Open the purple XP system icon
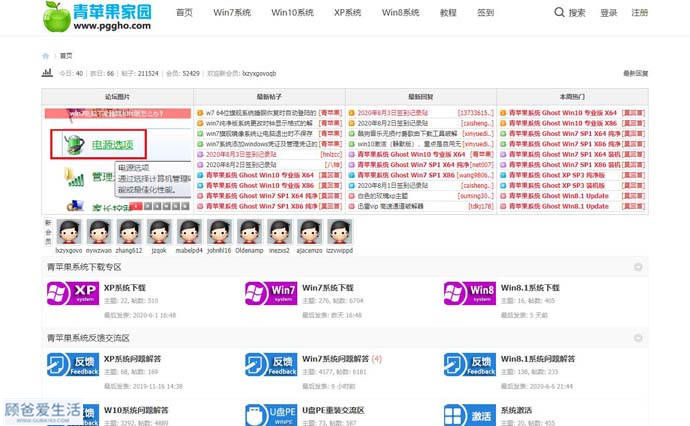Viewport: 690px width, 426px height. click(73, 293)
